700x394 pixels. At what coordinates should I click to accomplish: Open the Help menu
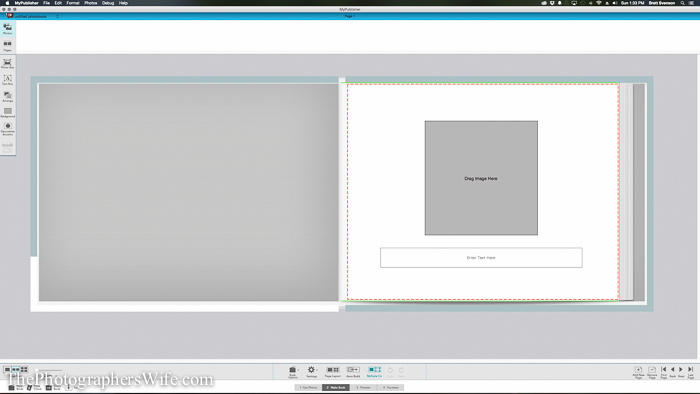coord(123,3)
